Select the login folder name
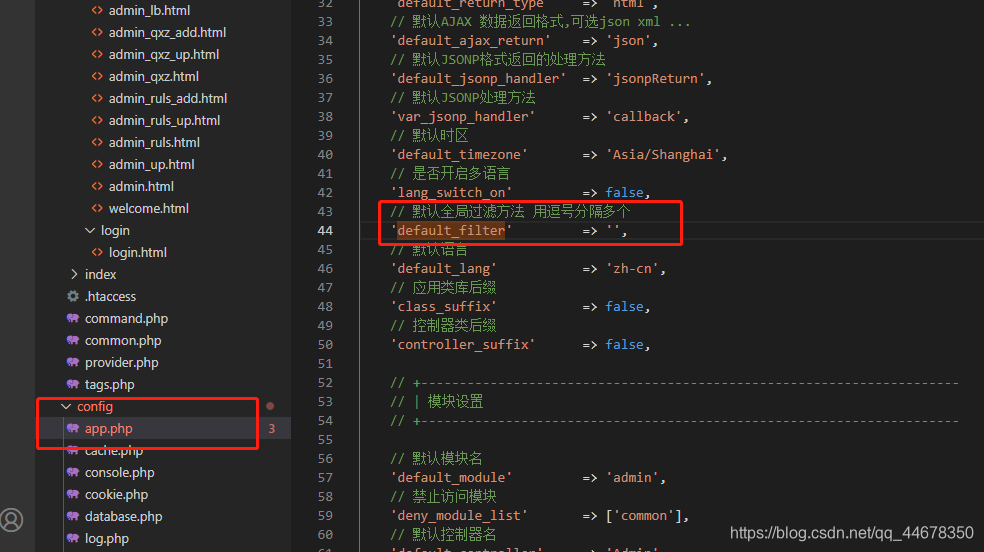 tap(115, 230)
